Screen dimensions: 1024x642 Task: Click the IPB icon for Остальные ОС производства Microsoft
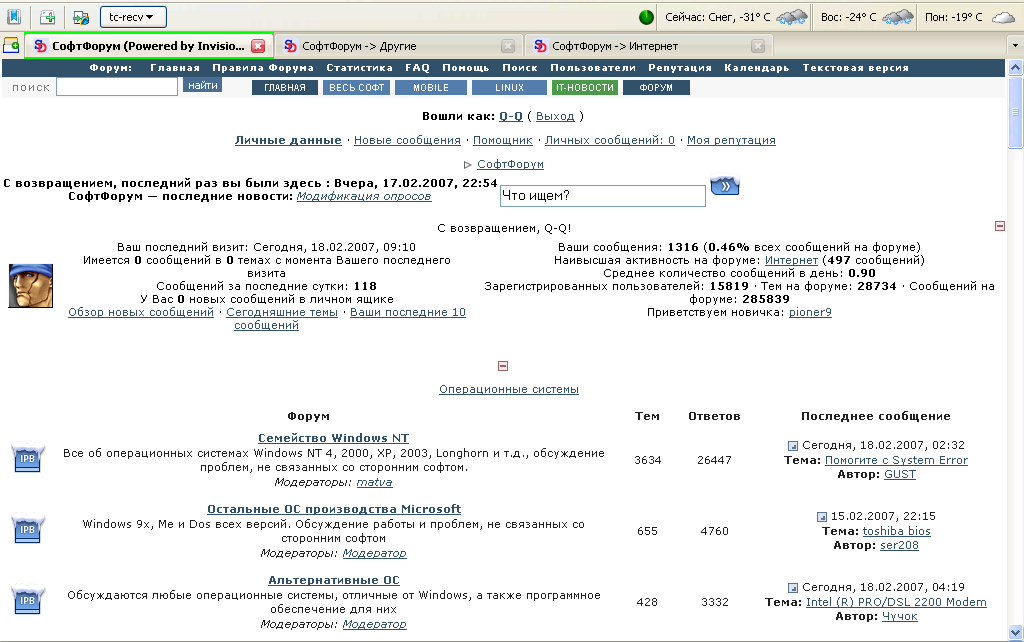(x=27, y=529)
